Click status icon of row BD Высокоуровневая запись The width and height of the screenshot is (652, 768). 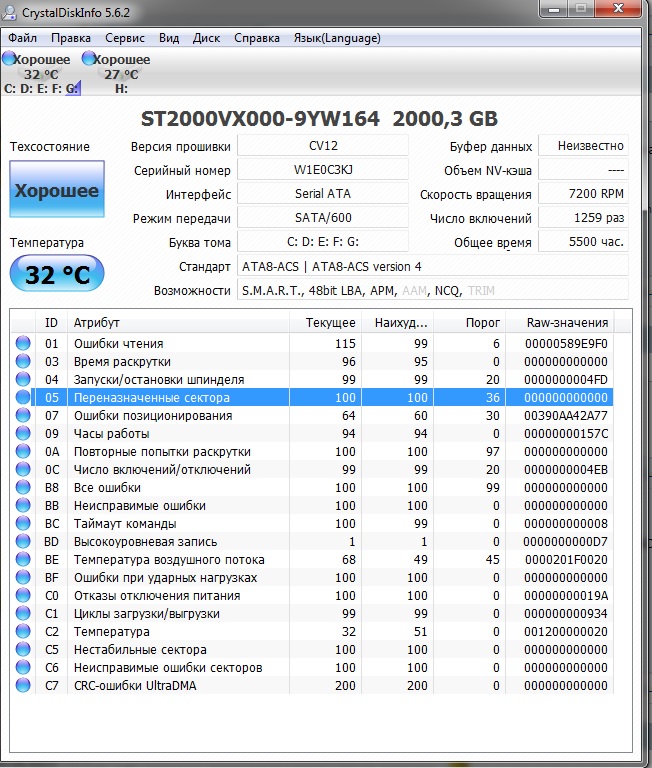click(x=23, y=541)
